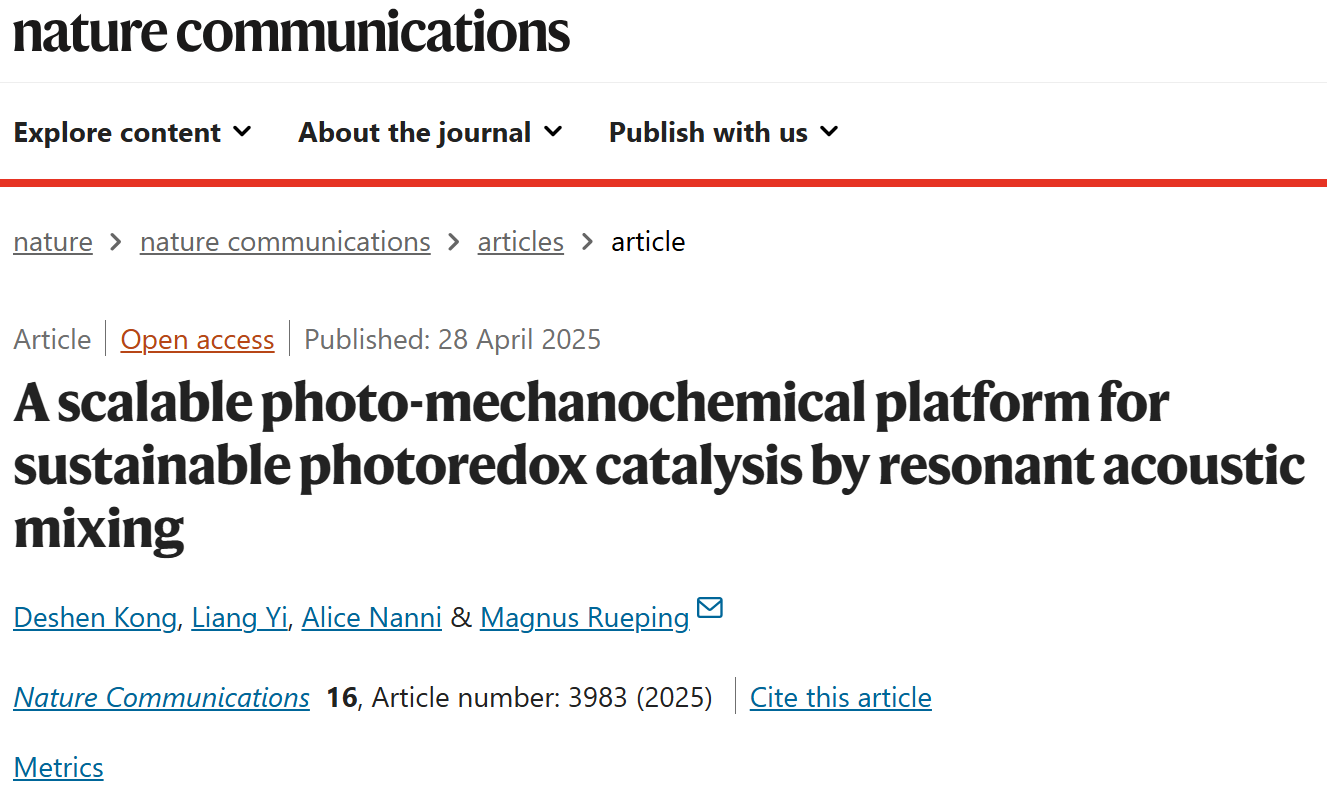This screenshot has height=790, width=1327.
Task: Click chevron arrow beside Publish with us
Action: click(x=829, y=131)
